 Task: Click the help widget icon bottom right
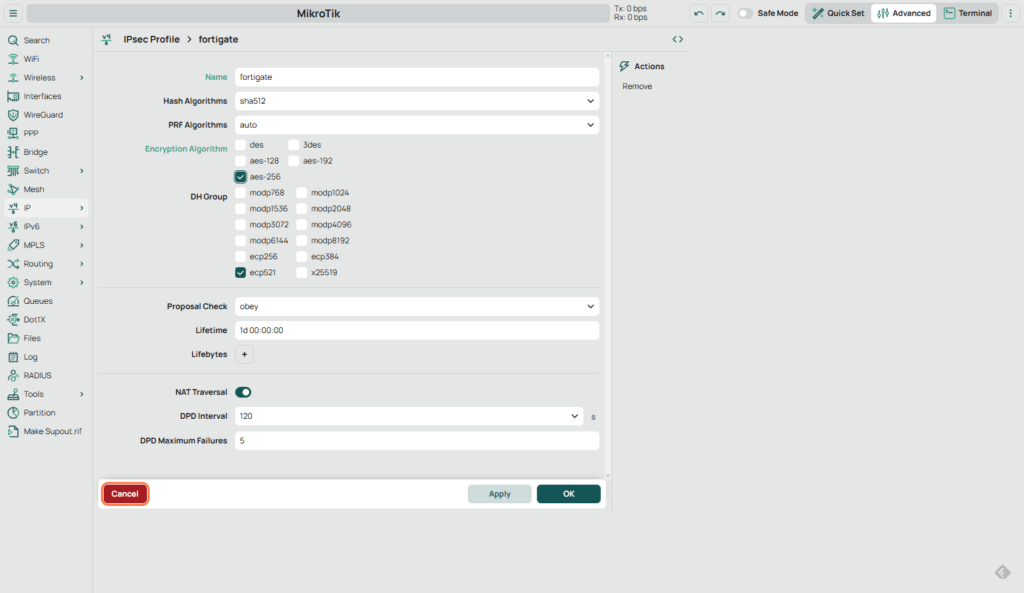pyautogui.click(x=1002, y=572)
